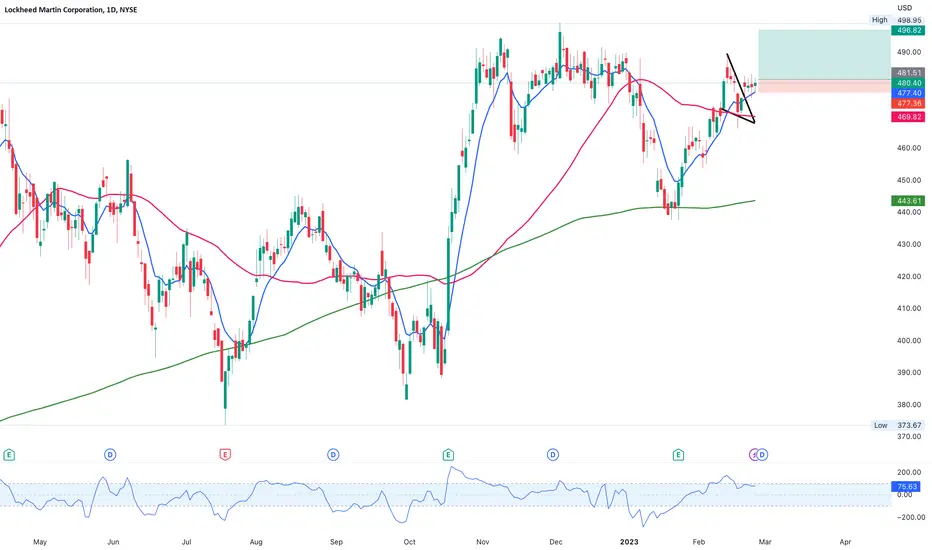Click the 370.00 price axis tick
The image size is (932, 550).
[909, 436]
